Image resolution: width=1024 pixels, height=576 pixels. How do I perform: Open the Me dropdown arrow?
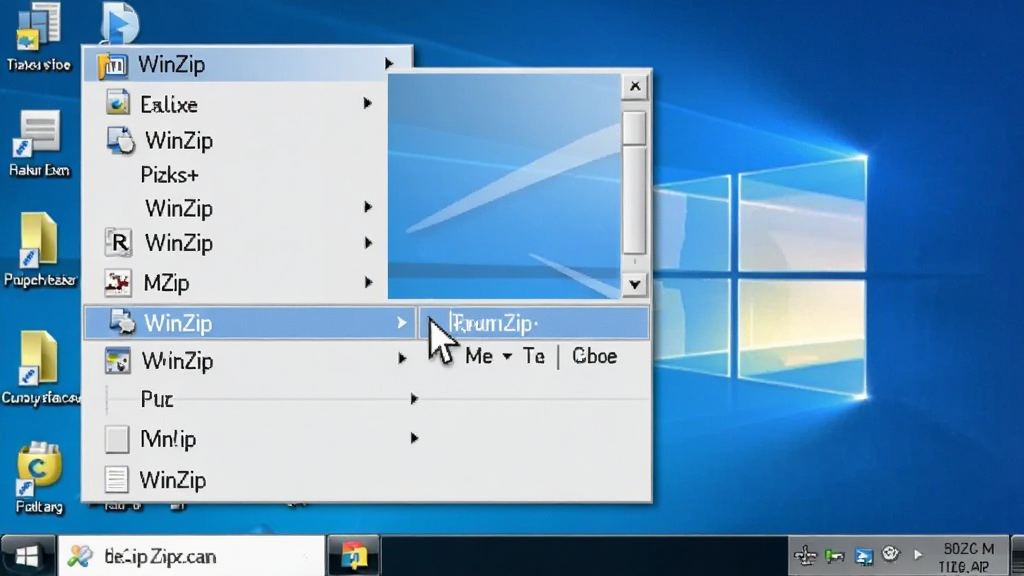507,357
